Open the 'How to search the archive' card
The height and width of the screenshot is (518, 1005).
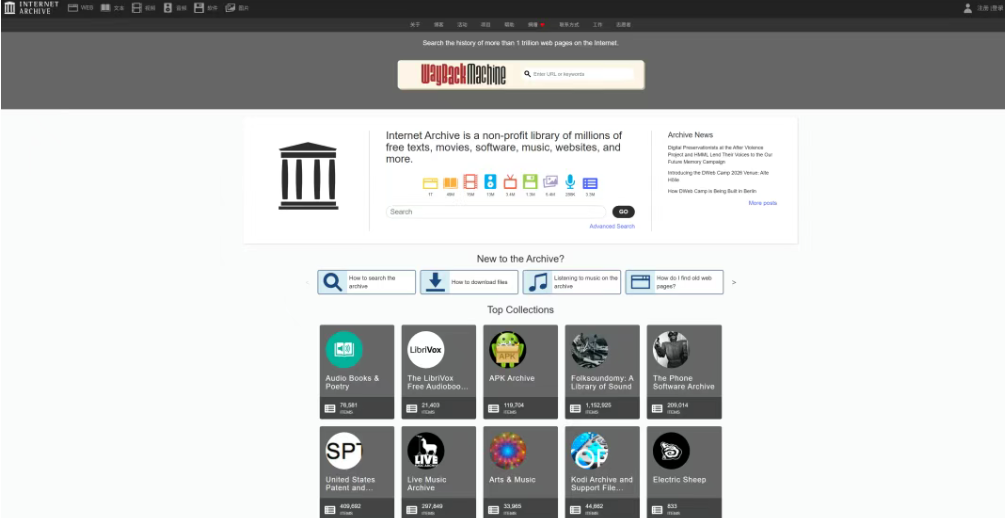tap(367, 282)
